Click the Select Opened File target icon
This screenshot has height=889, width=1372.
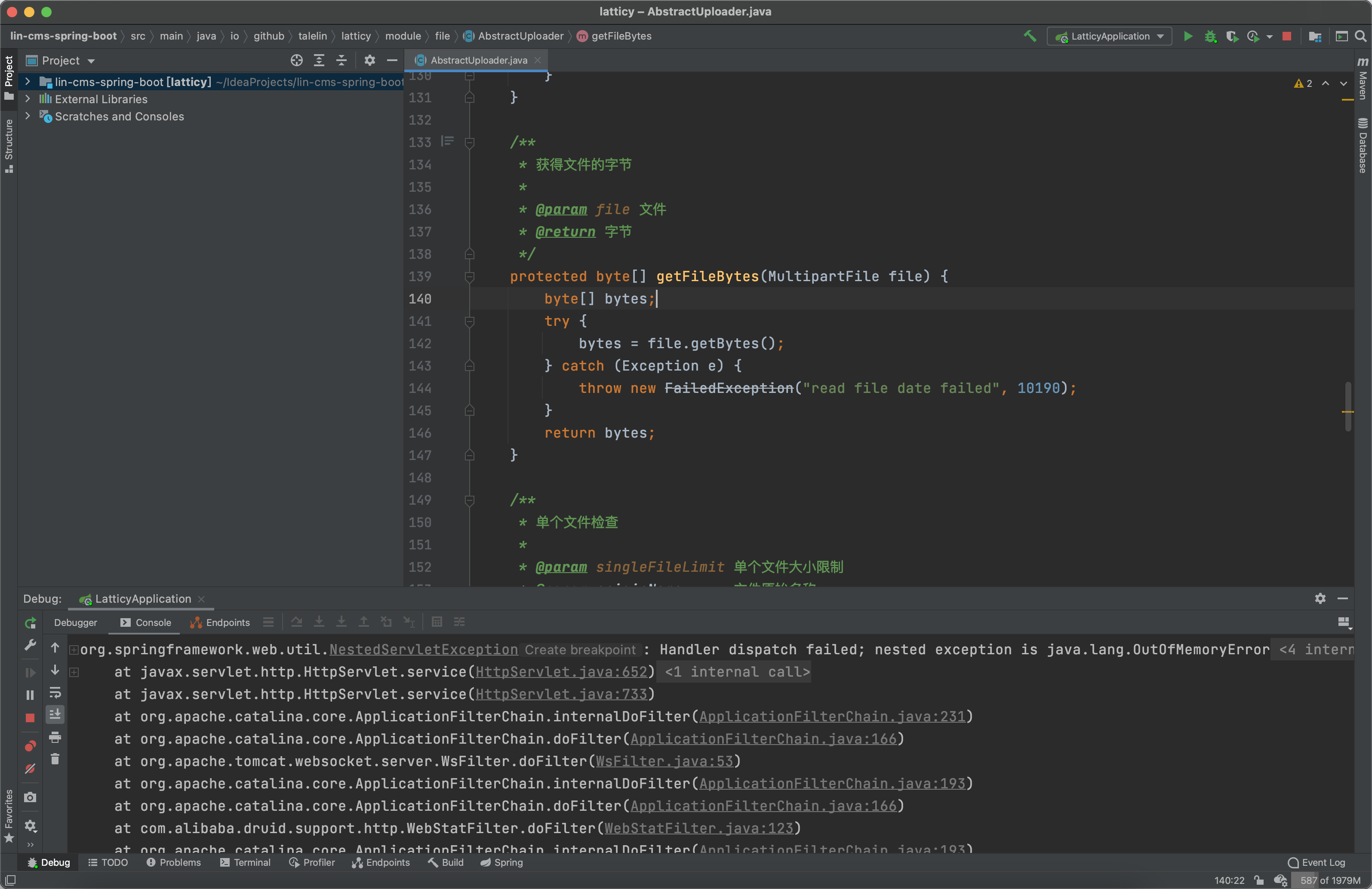coord(296,60)
